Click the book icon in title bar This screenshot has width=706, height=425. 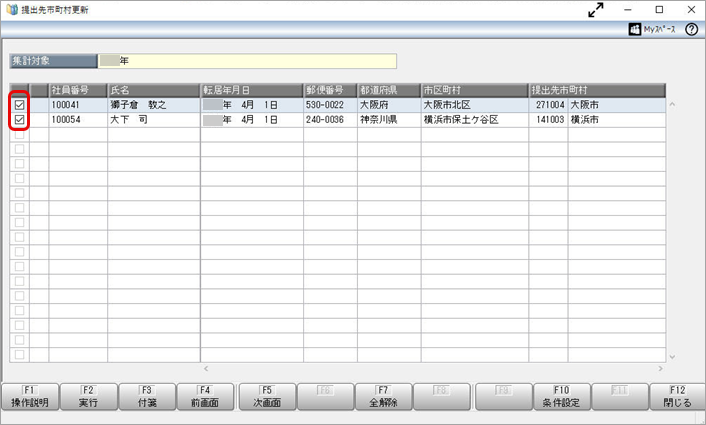(x=12, y=9)
